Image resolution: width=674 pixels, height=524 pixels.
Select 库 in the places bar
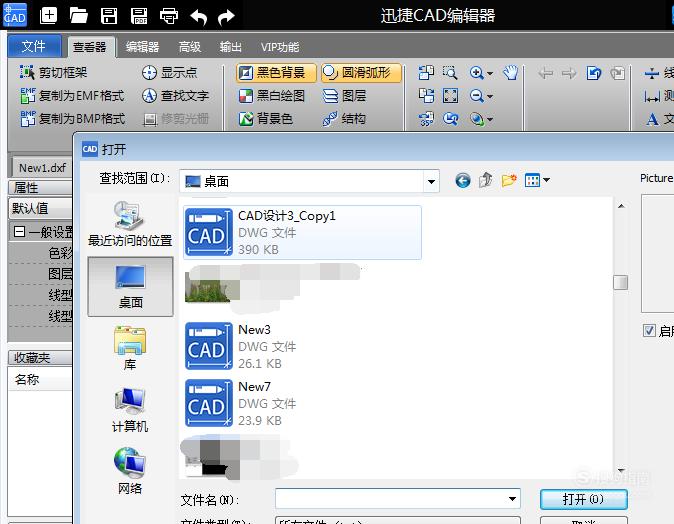pyautogui.click(x=130, y=348)
